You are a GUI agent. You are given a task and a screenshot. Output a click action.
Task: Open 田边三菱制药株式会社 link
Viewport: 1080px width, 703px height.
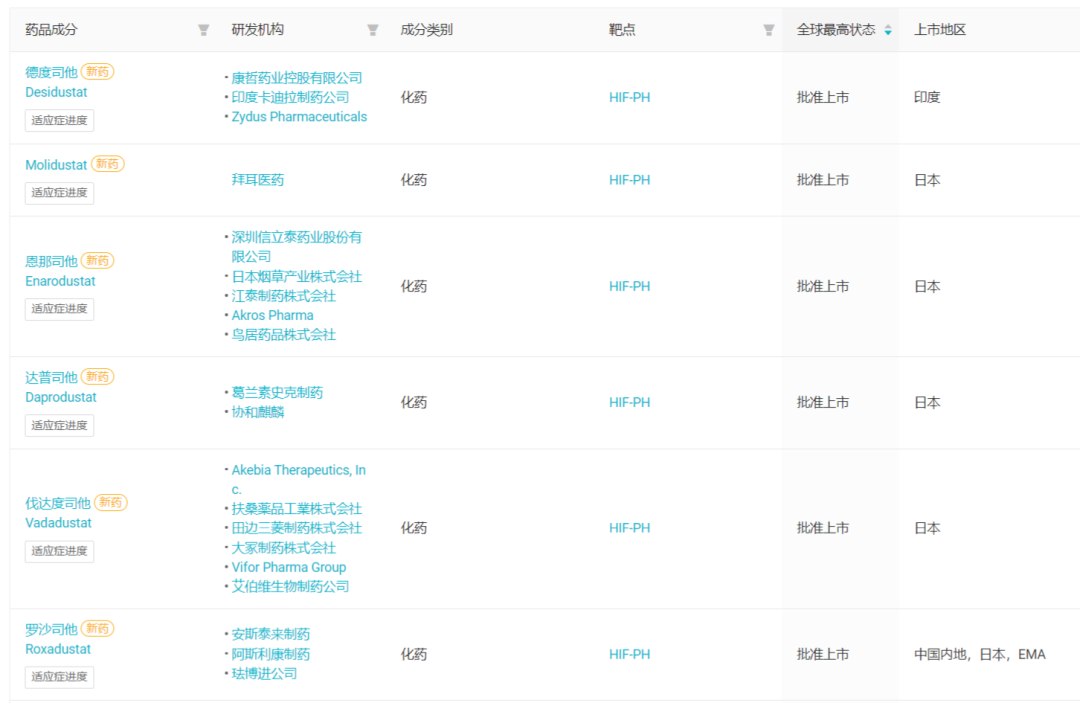pyautogui.click(x=297, y=528)
